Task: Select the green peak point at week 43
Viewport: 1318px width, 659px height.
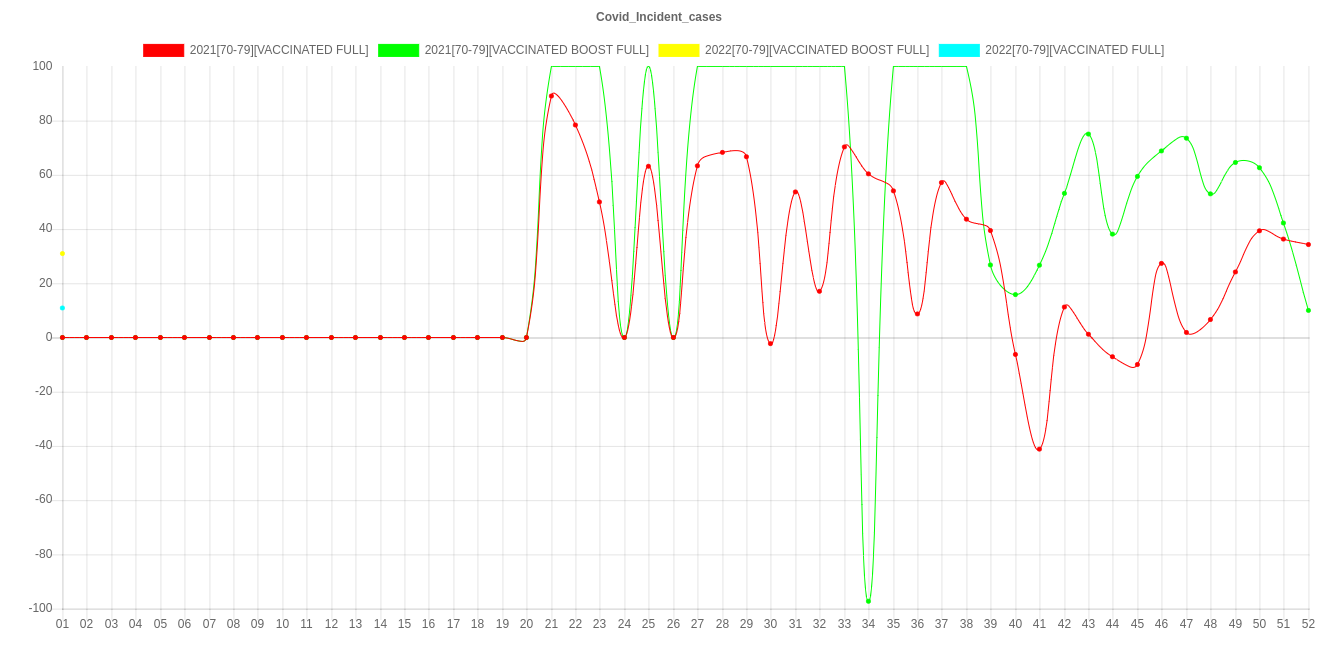Action: [1088, 134]
